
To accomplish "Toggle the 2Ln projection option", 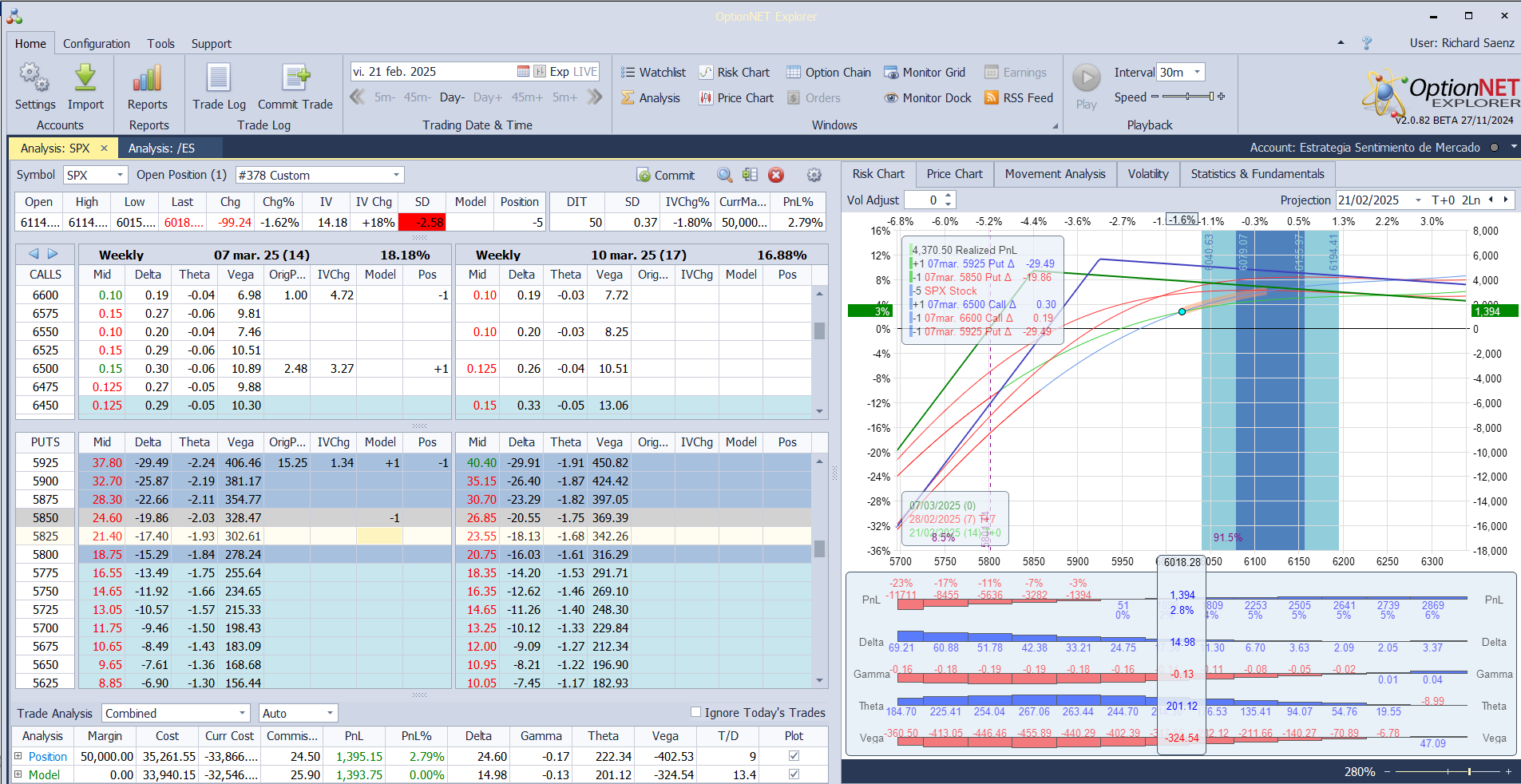I will point(1471,200).
